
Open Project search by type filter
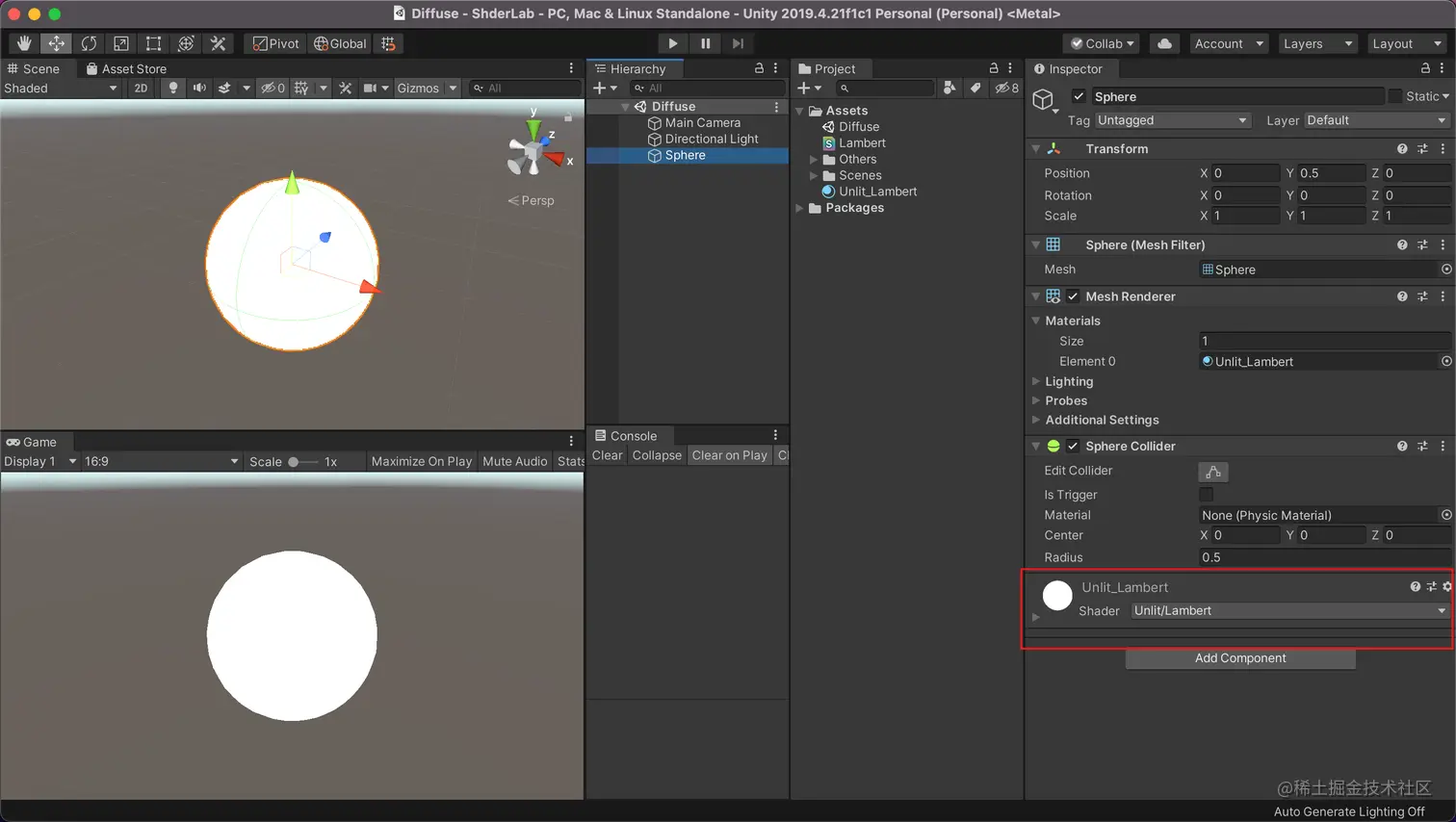(x=949, y=88)
